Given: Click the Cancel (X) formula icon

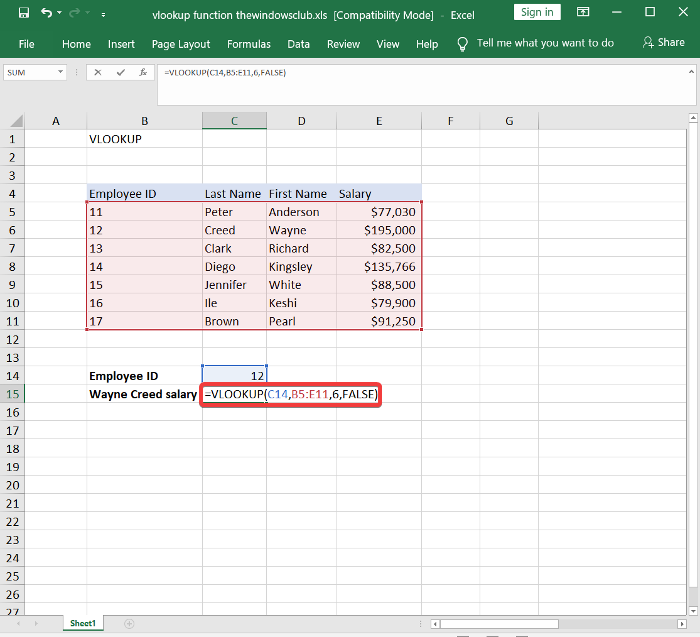Looking at the screenshot, I should point(99,73).
